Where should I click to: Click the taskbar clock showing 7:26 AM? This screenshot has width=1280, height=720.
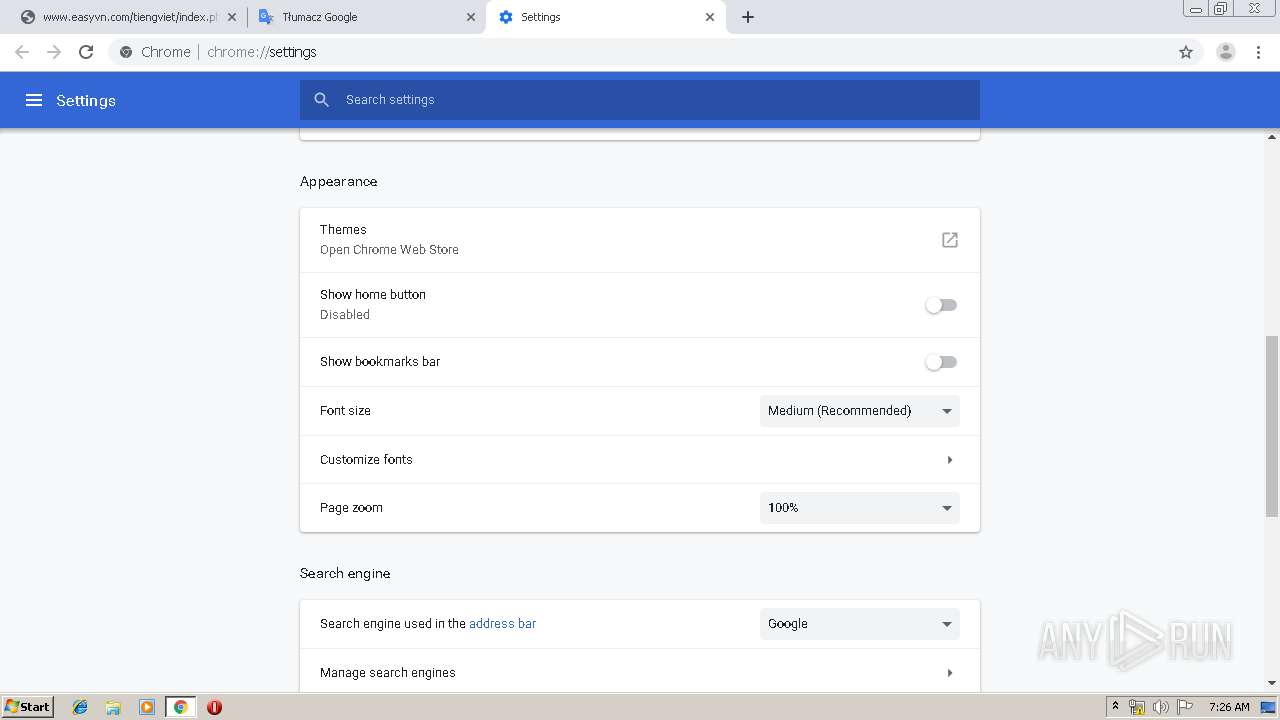1229,707
